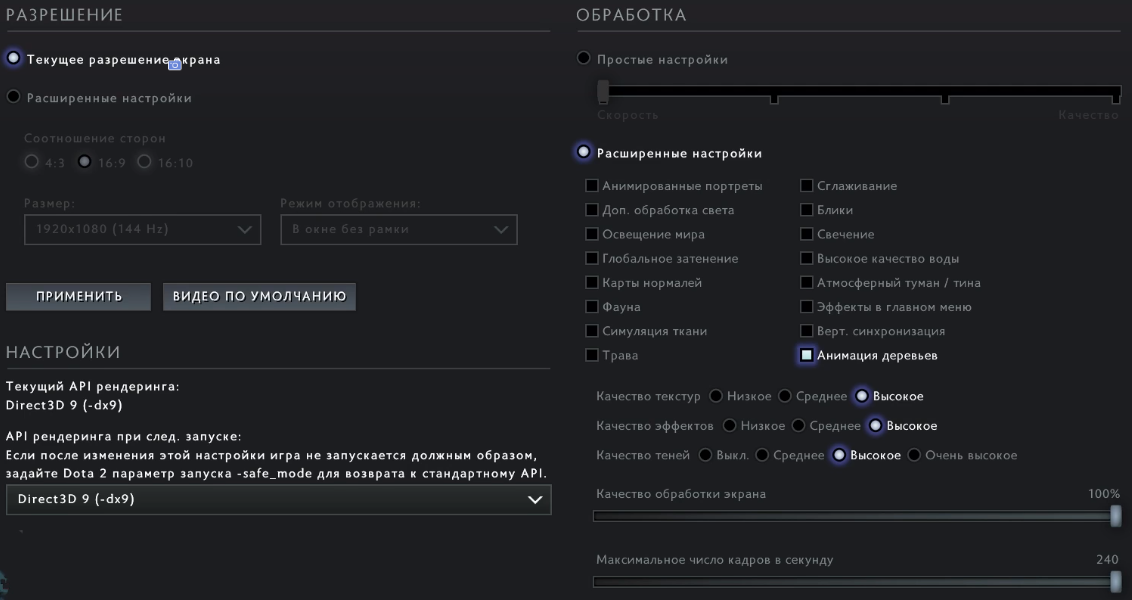1132x600 pixels.
Task: Set texture quality to 'Низкое'
Action: pyautogui.click(x=716, y=397)
